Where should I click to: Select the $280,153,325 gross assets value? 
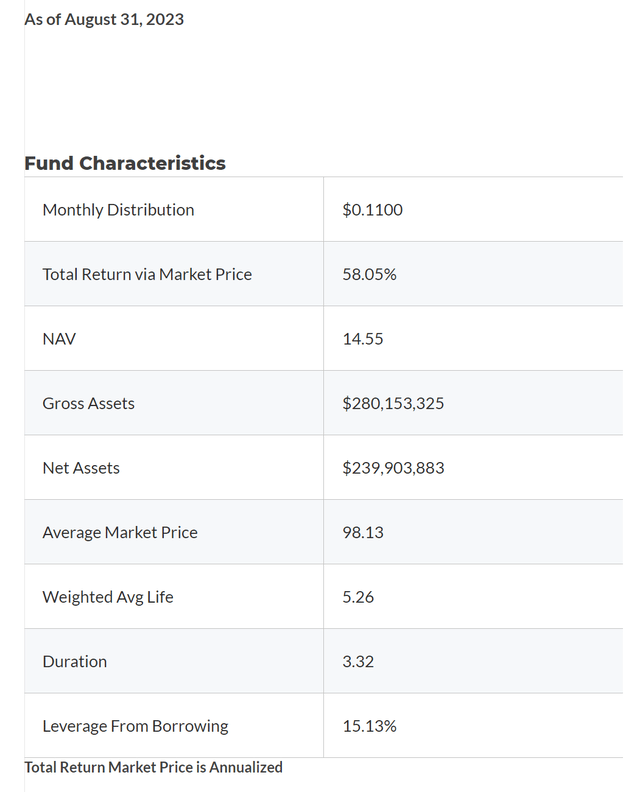(393, 404)
